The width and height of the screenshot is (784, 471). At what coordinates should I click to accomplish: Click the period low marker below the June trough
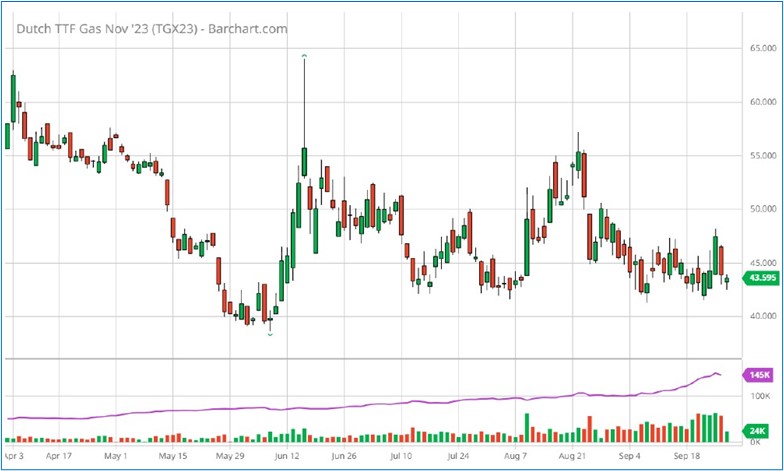click(x=270, y=334)
